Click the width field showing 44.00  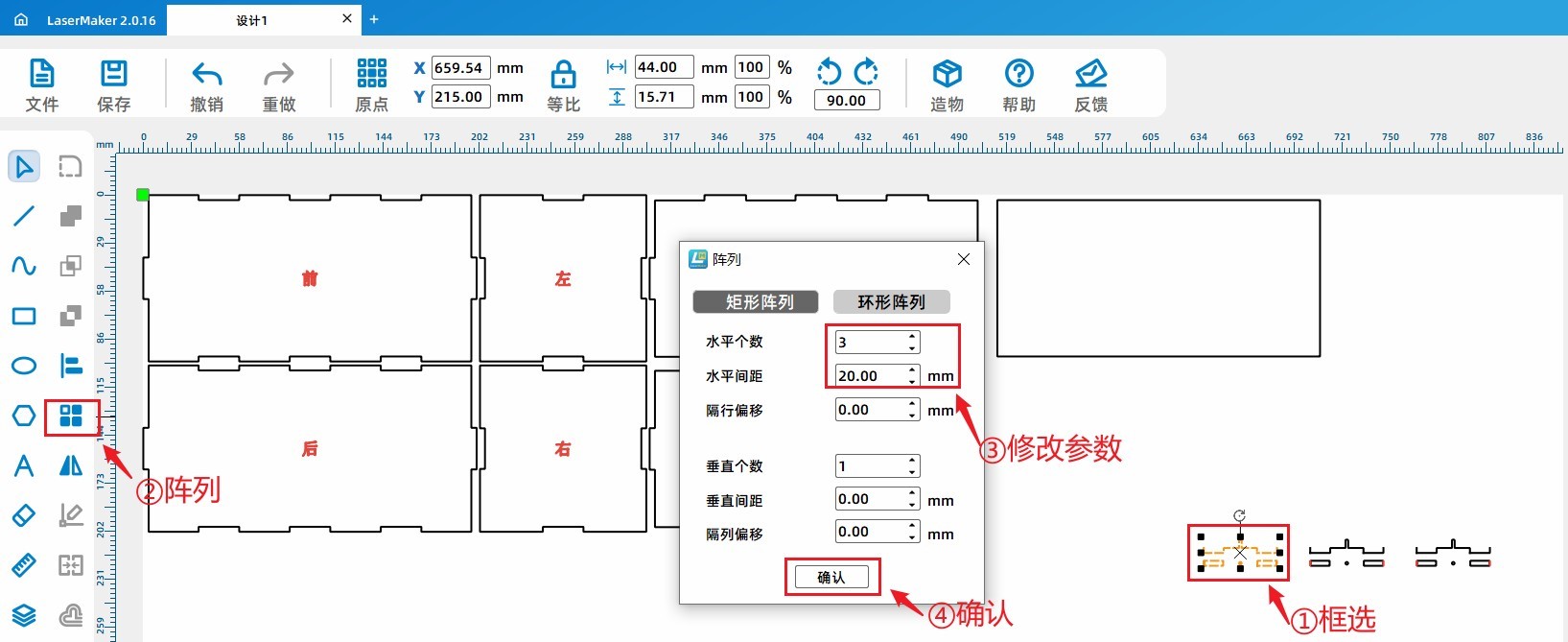[x=664, y=67]
